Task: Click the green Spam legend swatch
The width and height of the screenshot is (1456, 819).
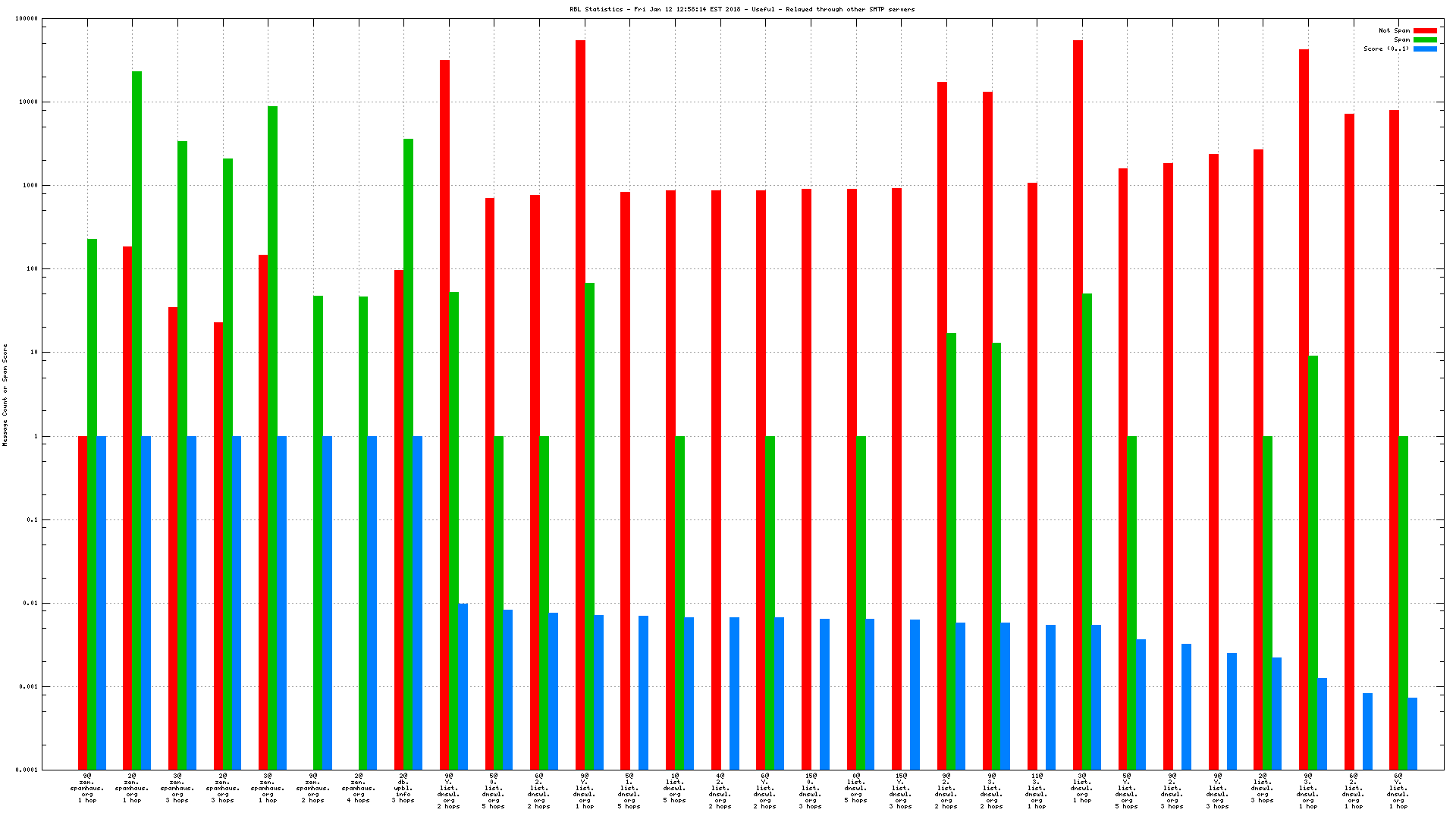Action: [1424, 40]
